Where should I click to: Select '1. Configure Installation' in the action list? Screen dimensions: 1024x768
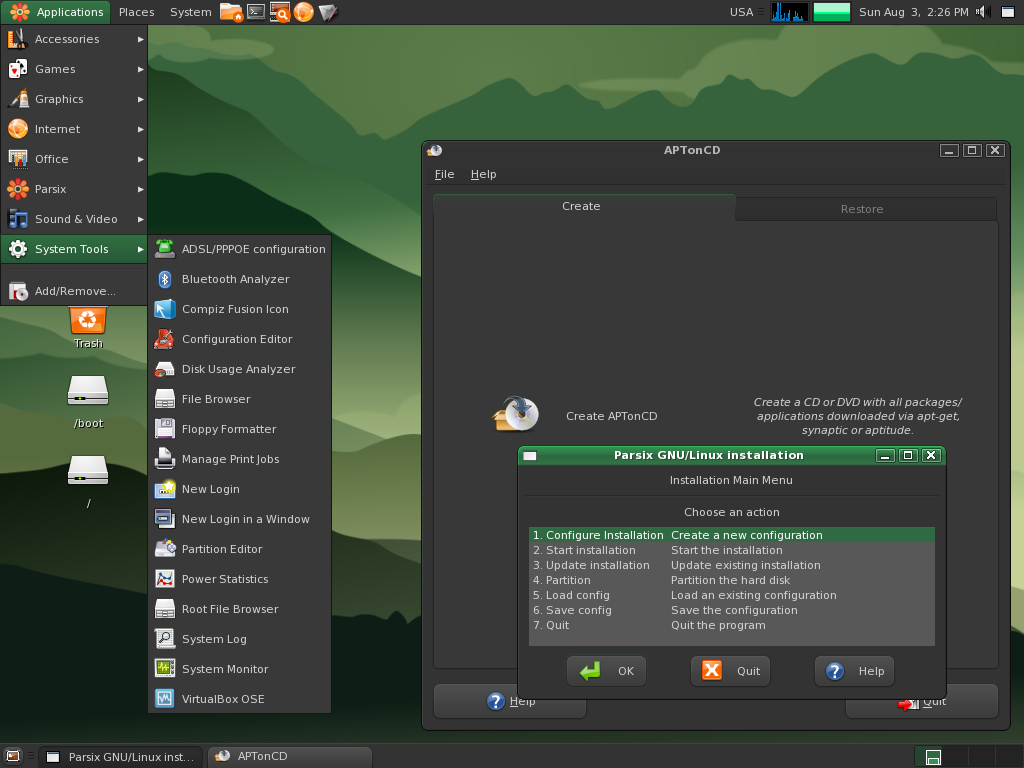pos(732,535)
